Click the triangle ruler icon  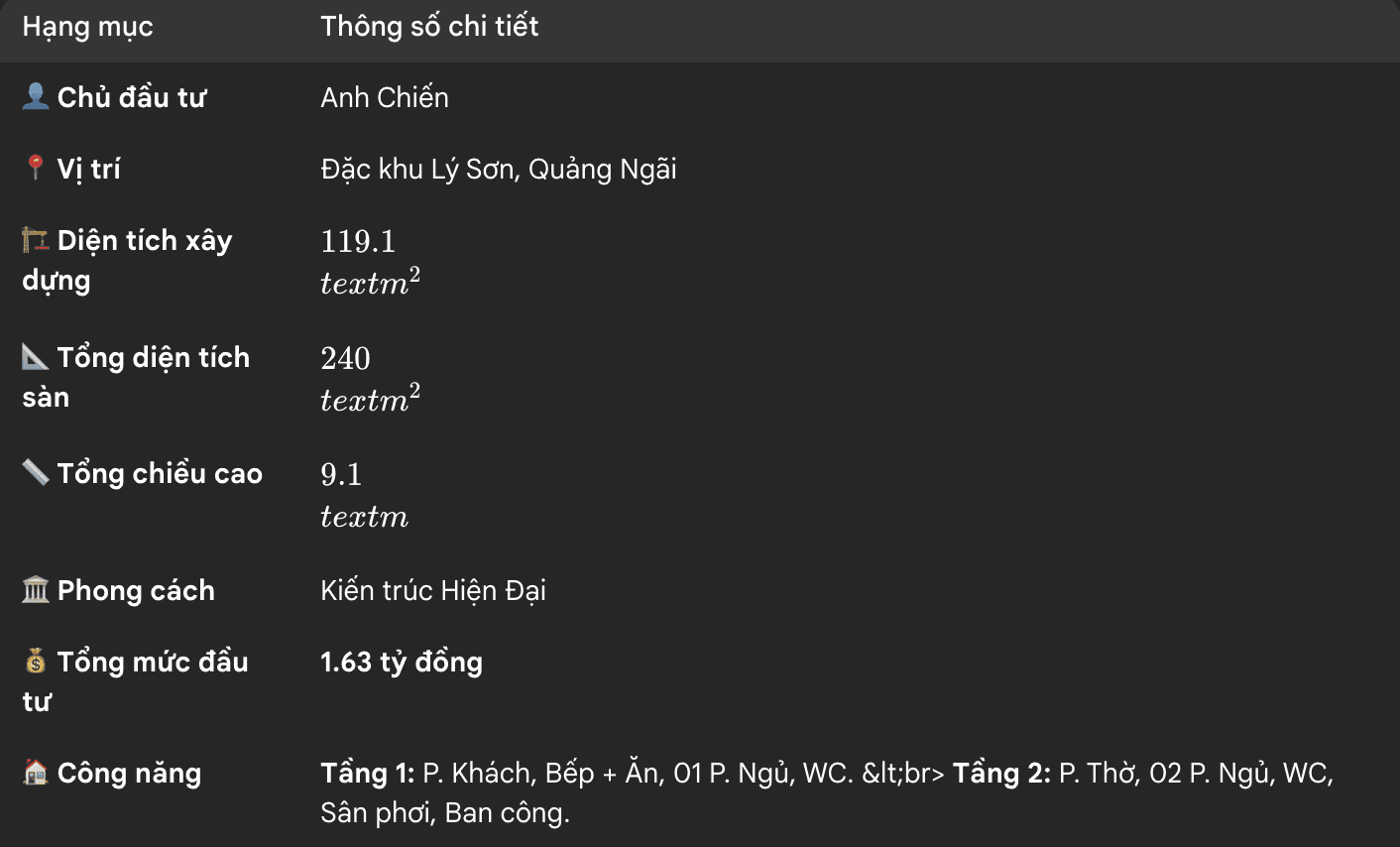[x=36, y=356]
